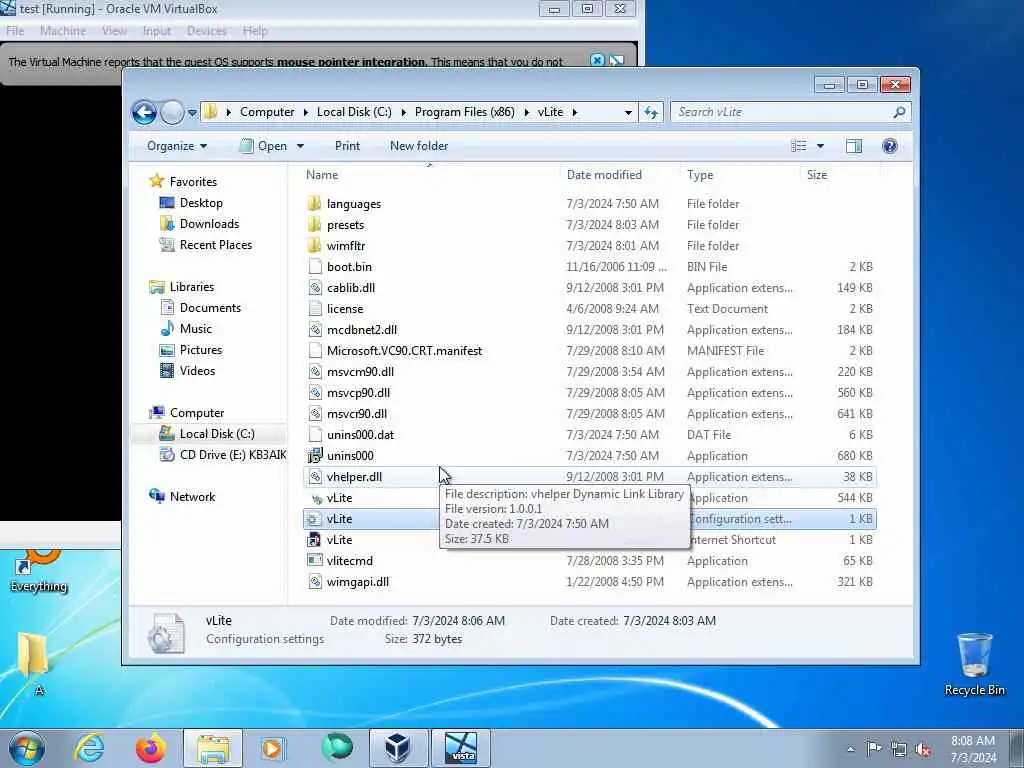1024x768 pixels.
Task: Open Recent Places in navigation pane
Action: click(216, 245)
